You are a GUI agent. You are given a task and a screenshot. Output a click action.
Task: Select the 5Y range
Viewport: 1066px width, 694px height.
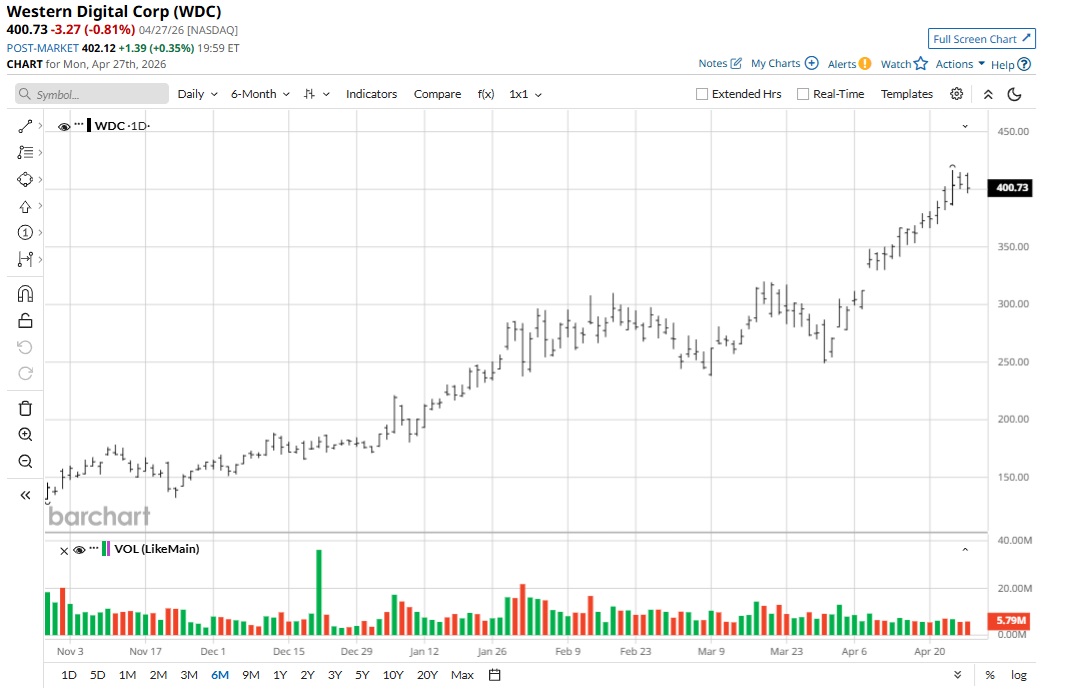(x=362, y=675)
